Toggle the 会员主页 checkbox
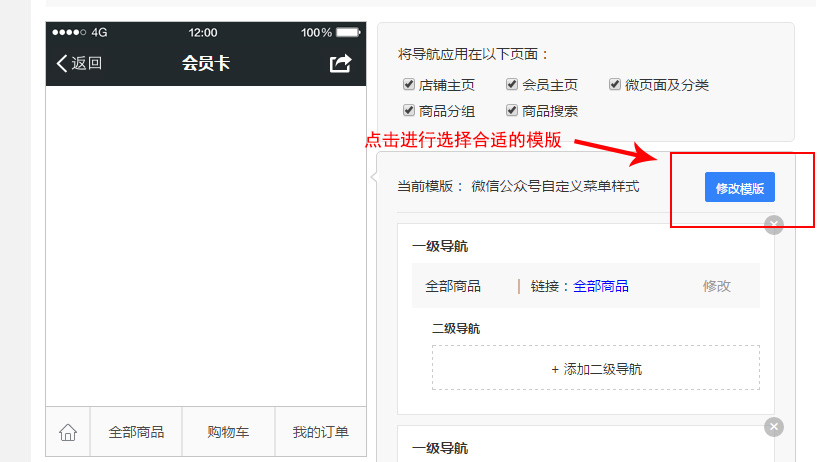 [512, 85]
